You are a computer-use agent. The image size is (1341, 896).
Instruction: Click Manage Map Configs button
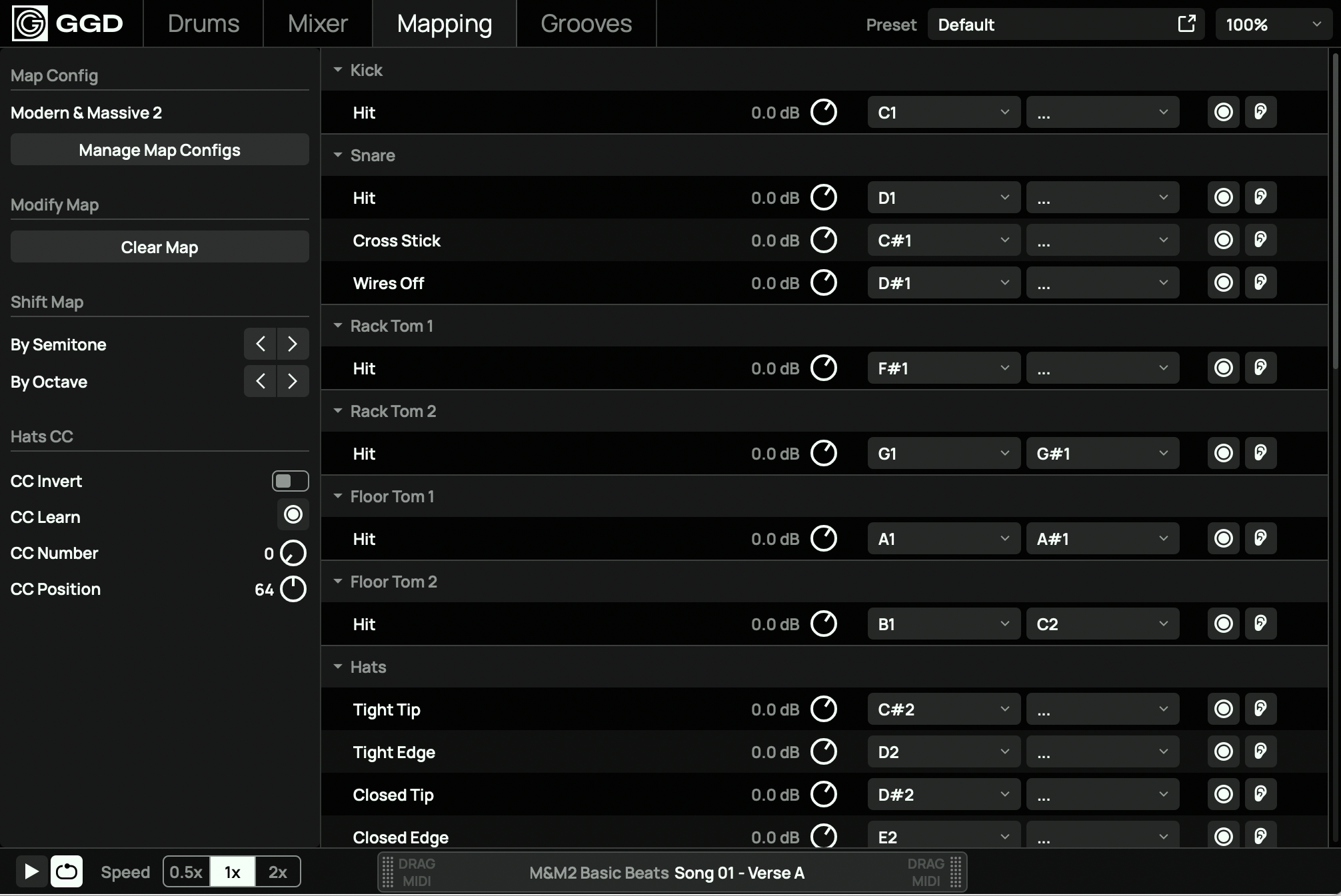[159, 149]
